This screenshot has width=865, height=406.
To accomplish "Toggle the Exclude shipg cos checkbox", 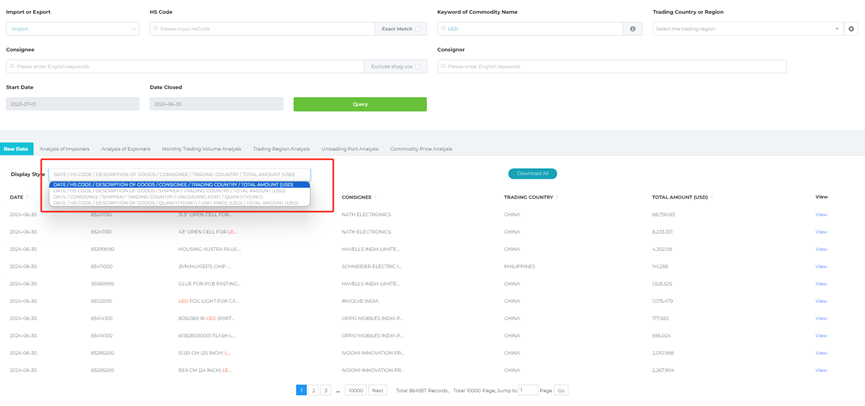I will (x=418, y=67).
